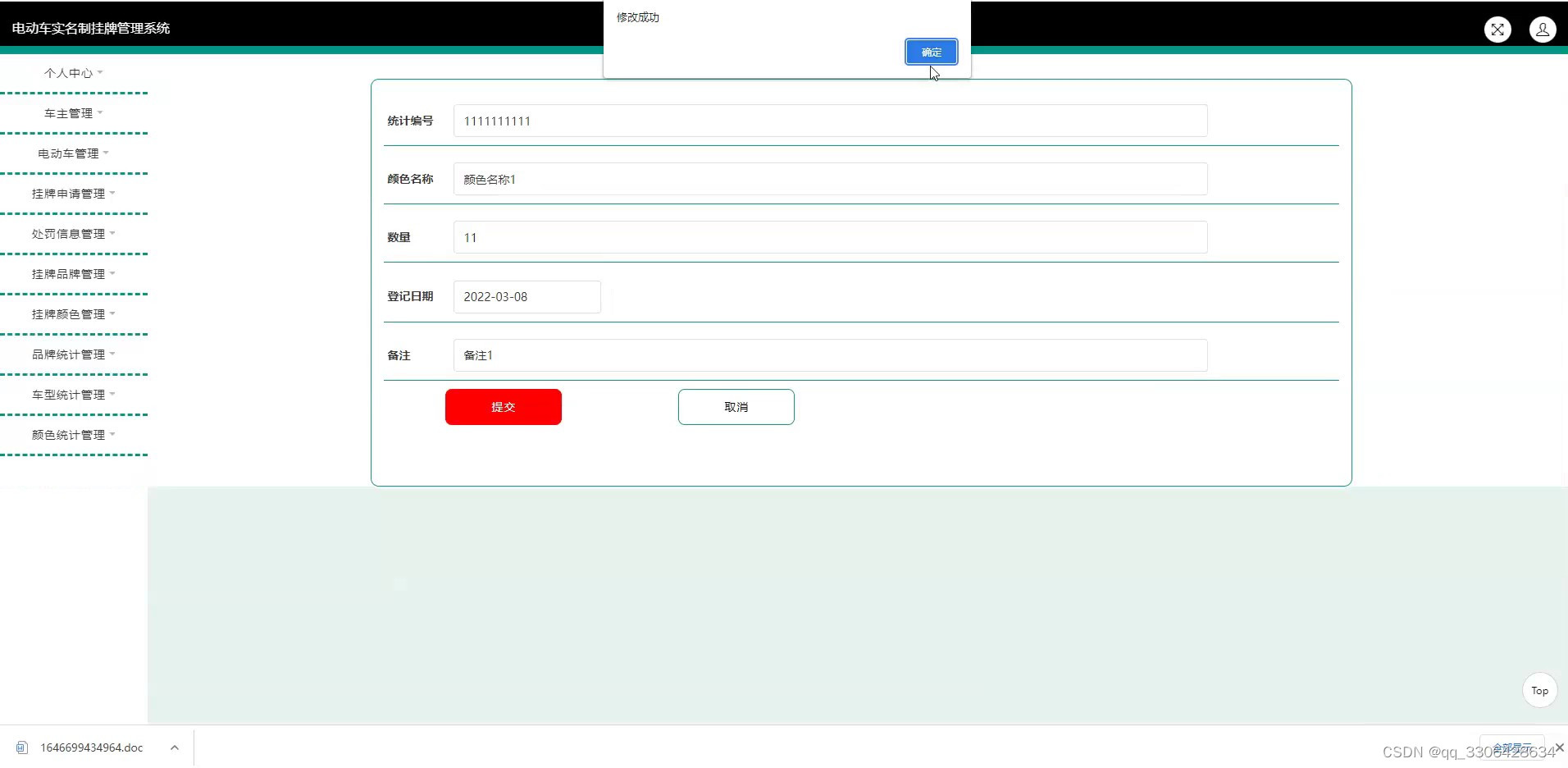Click the Top back-to-top button
1568x768 pixels.
tap(1539, 690)
